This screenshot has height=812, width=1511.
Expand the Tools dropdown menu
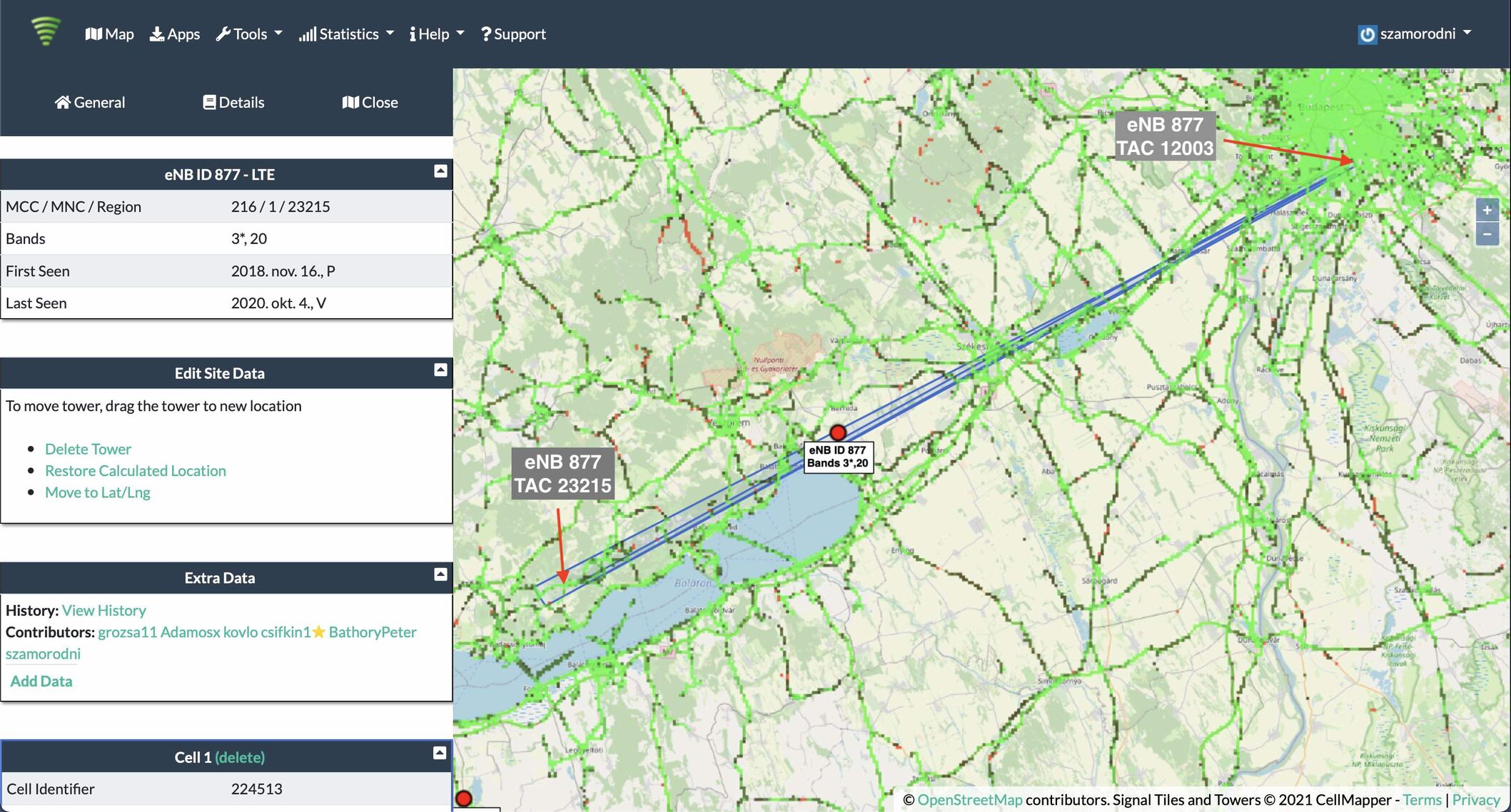[x=249, y=34]
